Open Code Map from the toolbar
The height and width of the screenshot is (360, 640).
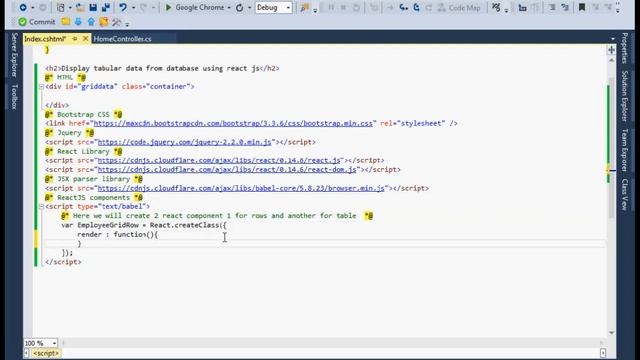[x=459, y=7]
